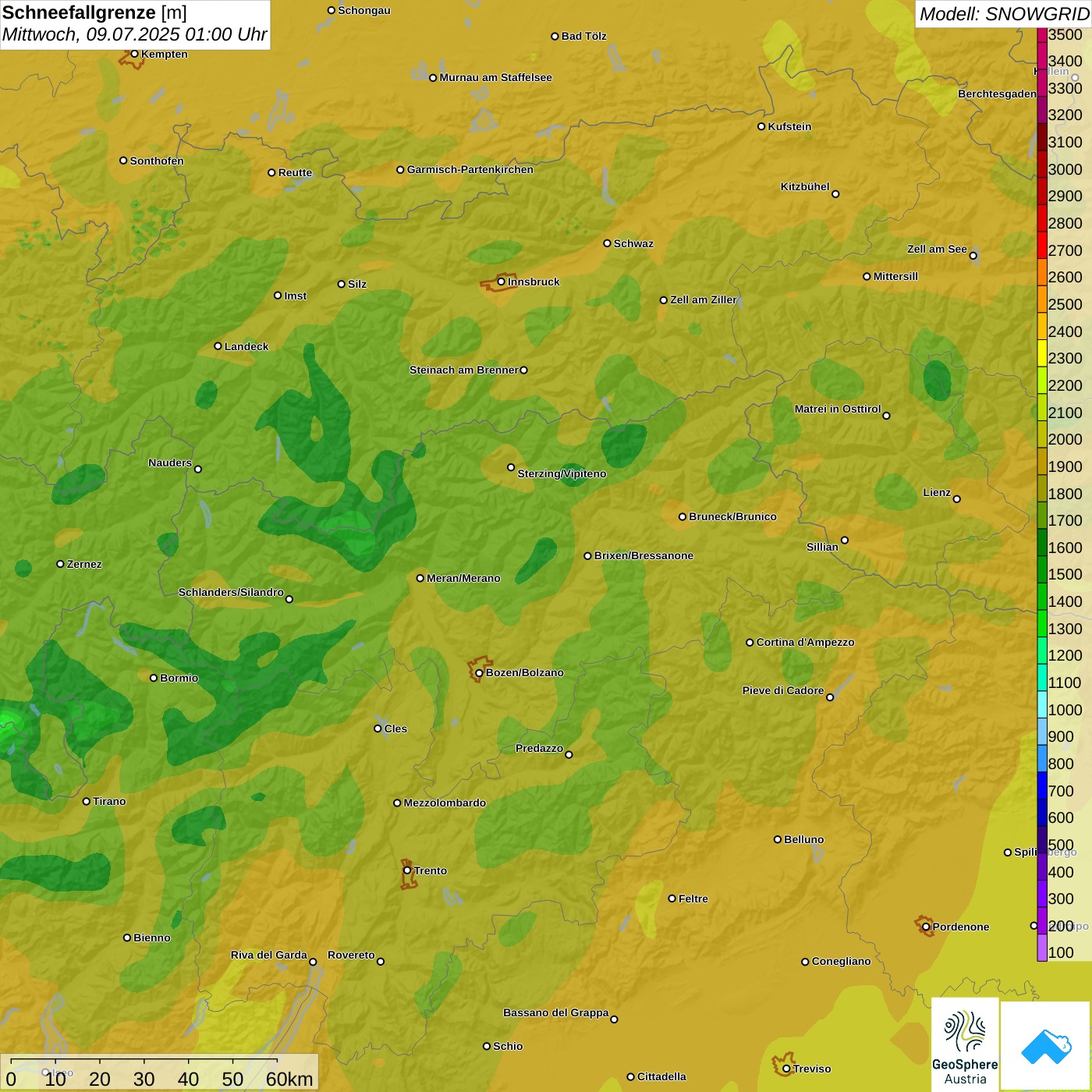Click the blue cloud house logo
Image resolution: width=1092 pixels, height=1092 pixels.
click(1046, 1047)
